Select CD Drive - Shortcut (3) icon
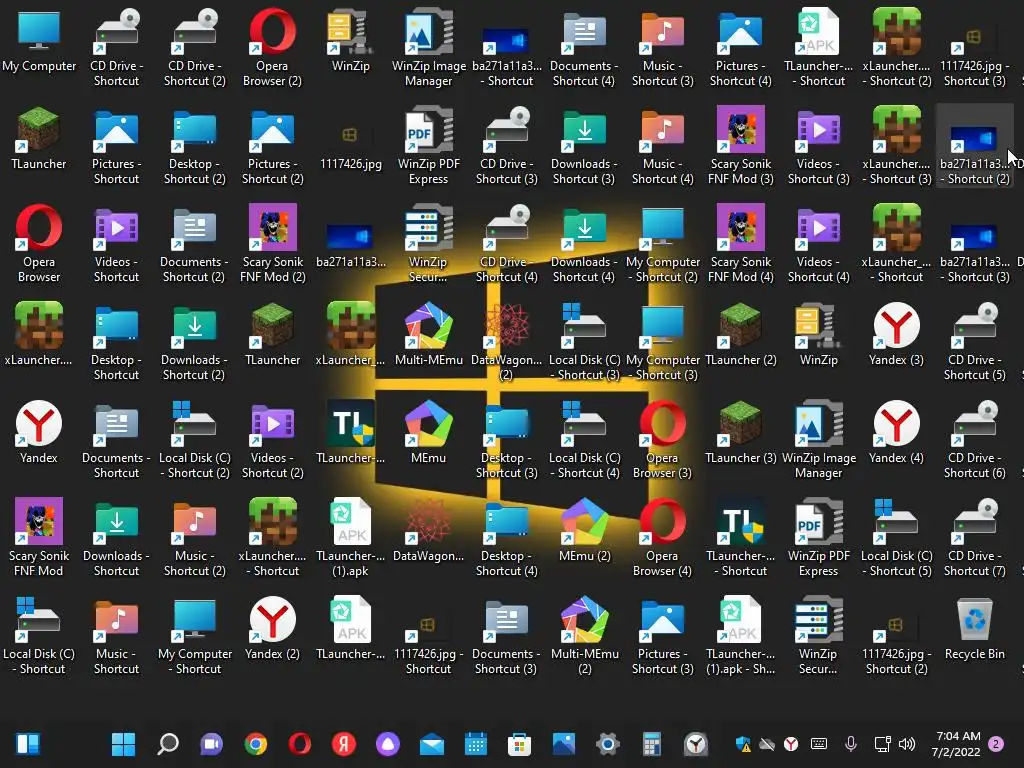Screen dimensions: 1024x768 tap(507, 144)
